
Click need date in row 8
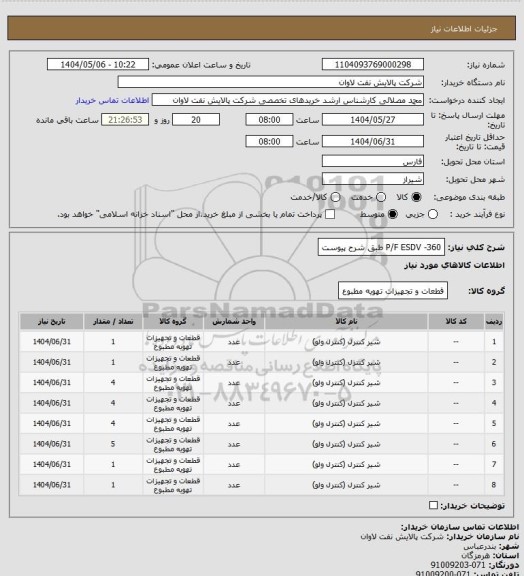click(51, 485)
